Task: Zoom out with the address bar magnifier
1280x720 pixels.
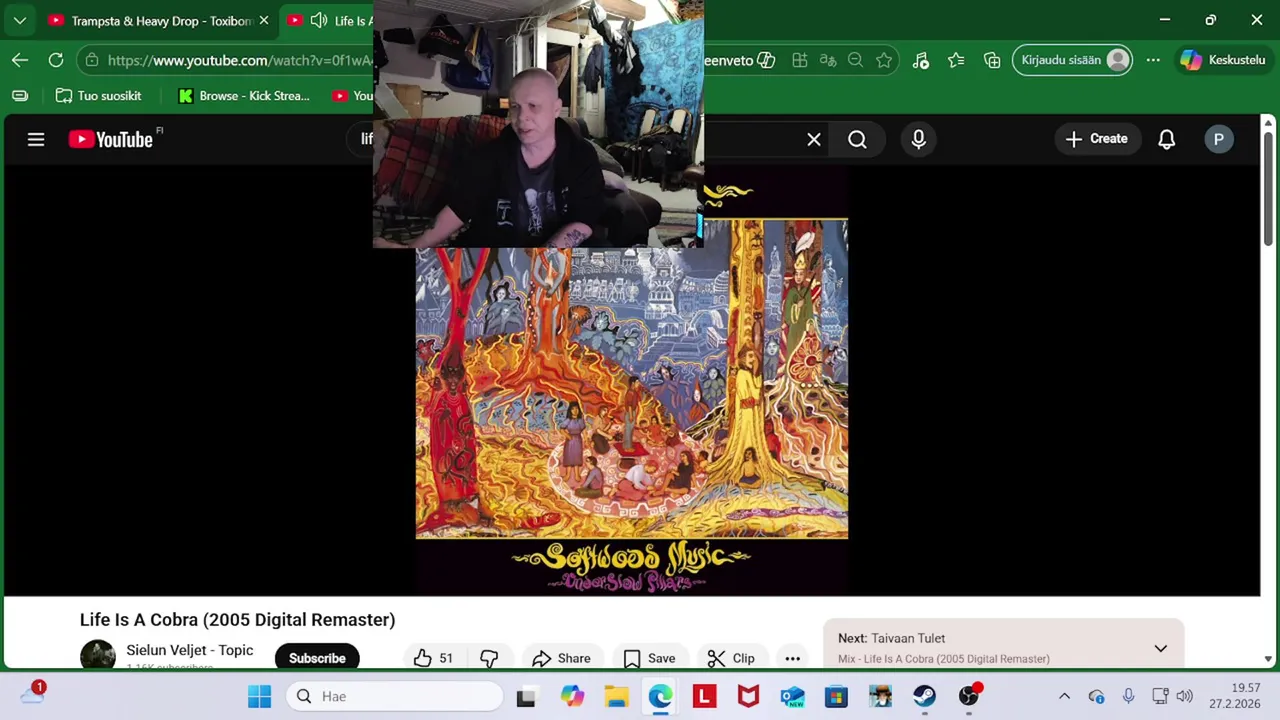Action: pos(856,60)
